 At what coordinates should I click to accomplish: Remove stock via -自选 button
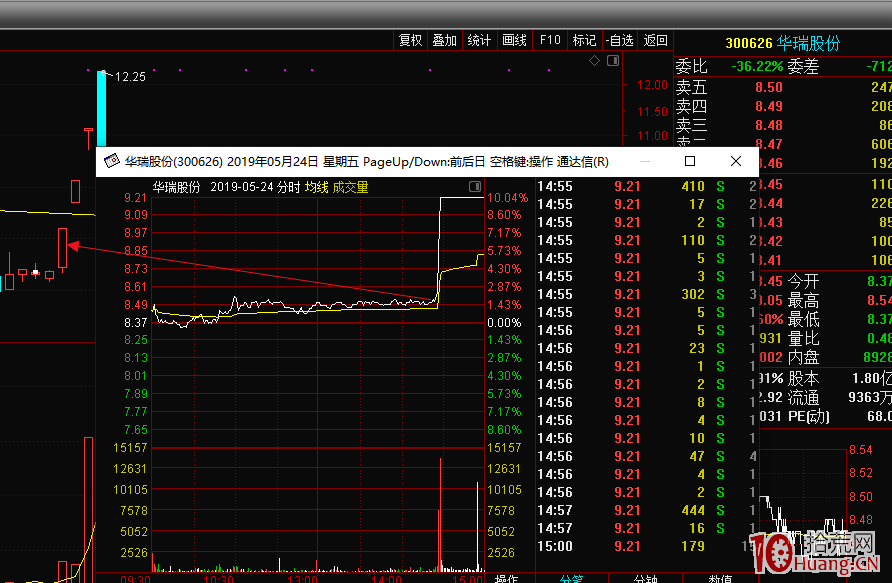[x=620, y=40]
